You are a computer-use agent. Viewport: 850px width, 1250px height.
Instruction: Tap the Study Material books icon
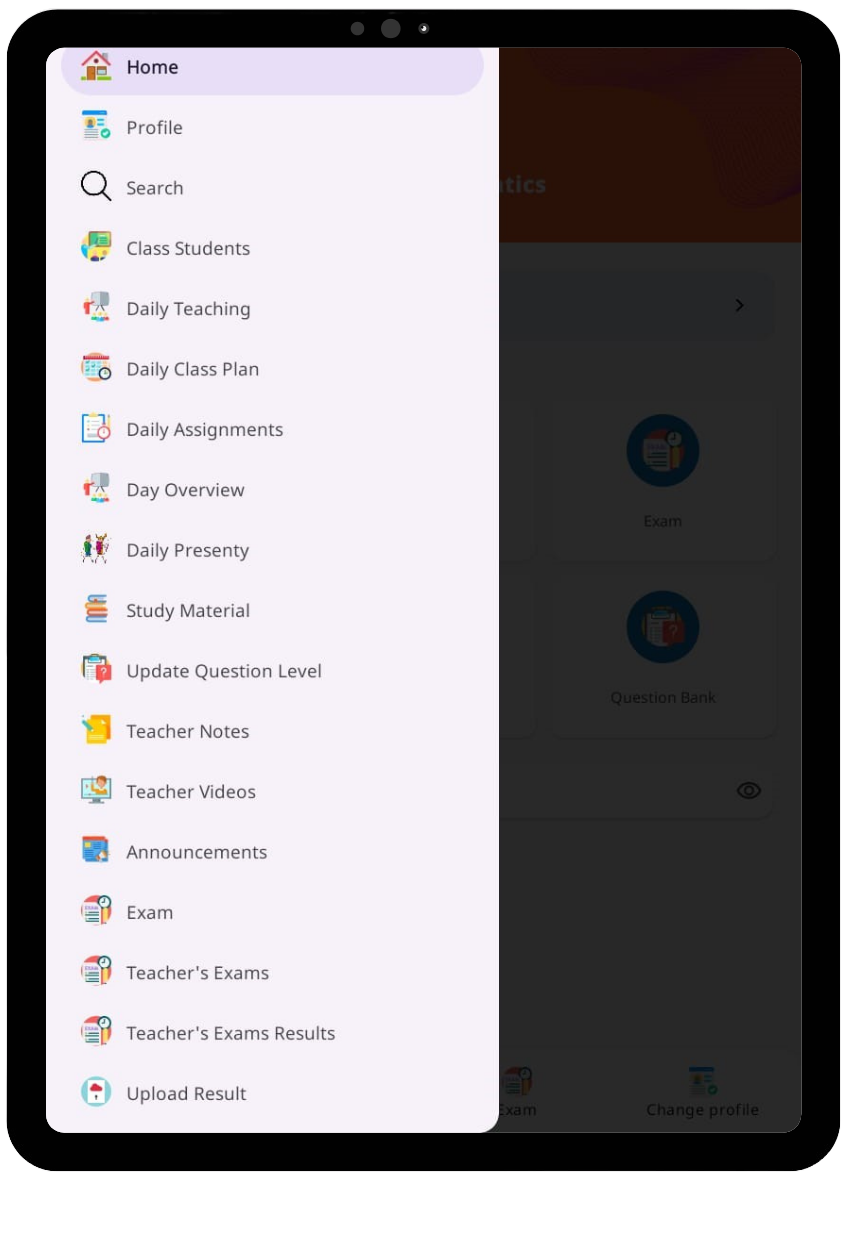click(96, 609)
